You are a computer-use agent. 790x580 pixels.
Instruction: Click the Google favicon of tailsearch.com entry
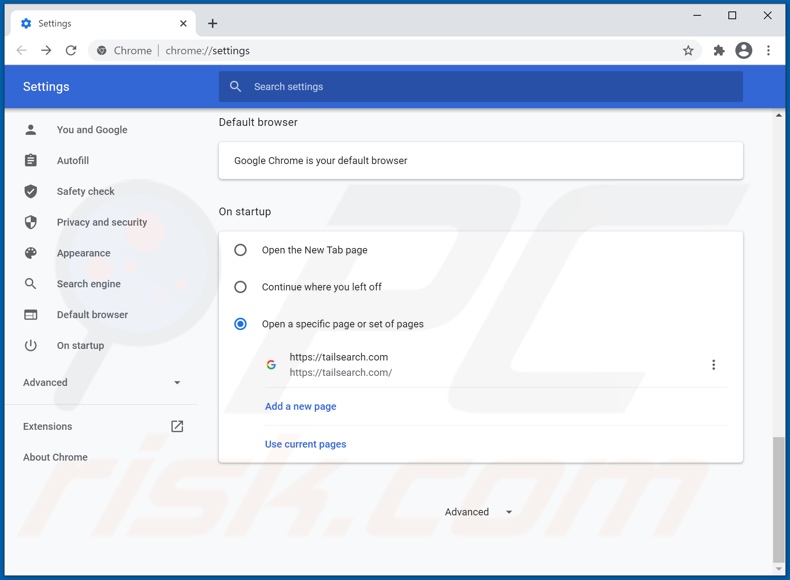click(271, 364)
